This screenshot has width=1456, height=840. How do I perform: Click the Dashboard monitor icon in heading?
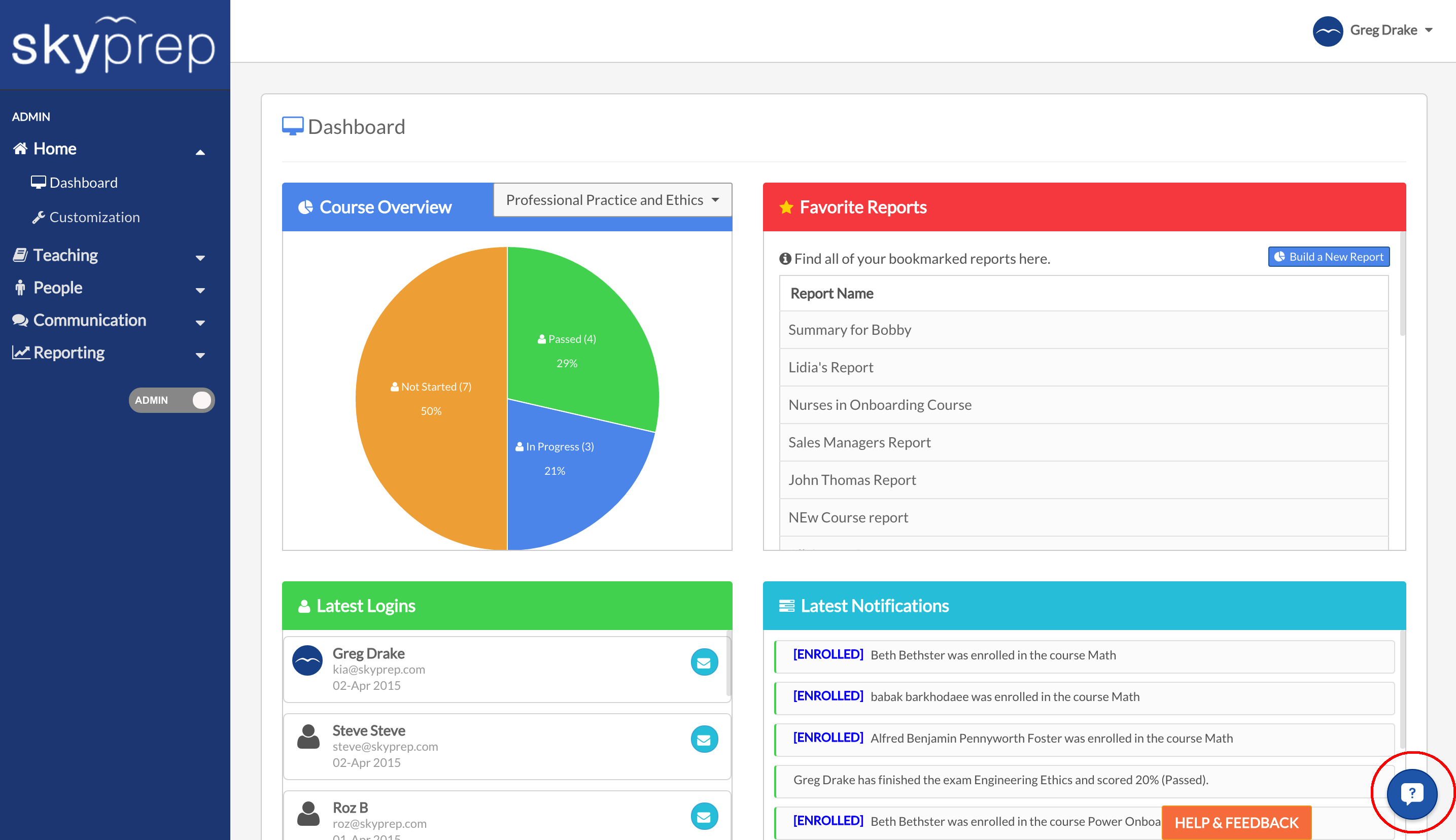pos(293,126)
